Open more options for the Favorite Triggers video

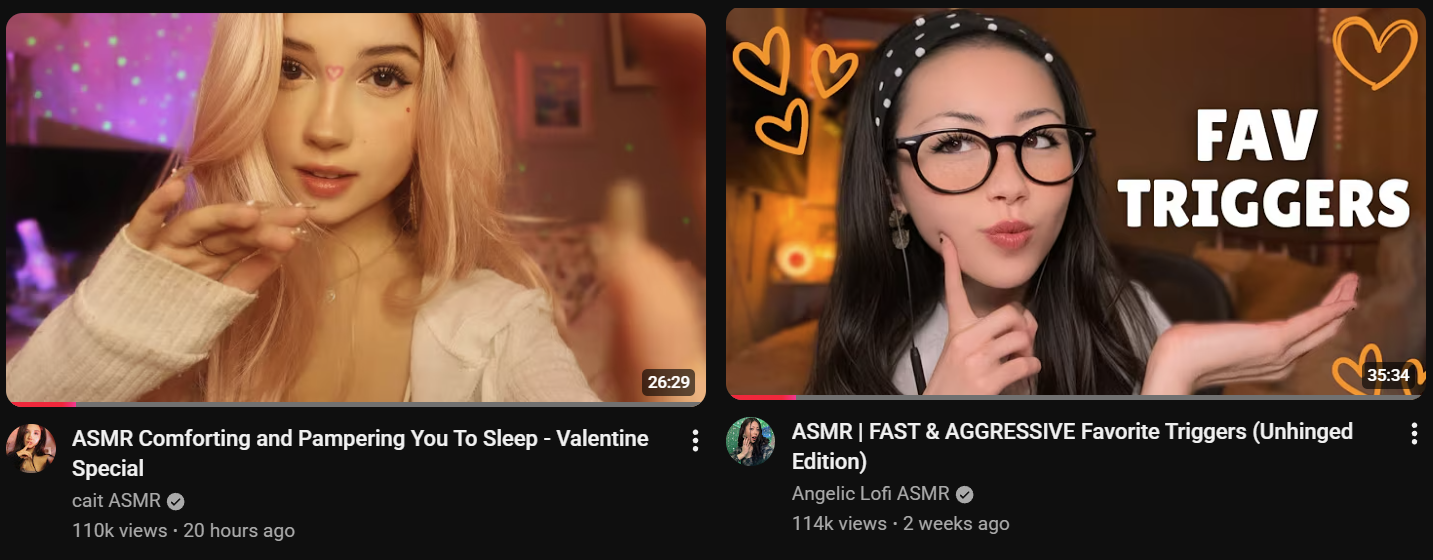(1414, 433)
